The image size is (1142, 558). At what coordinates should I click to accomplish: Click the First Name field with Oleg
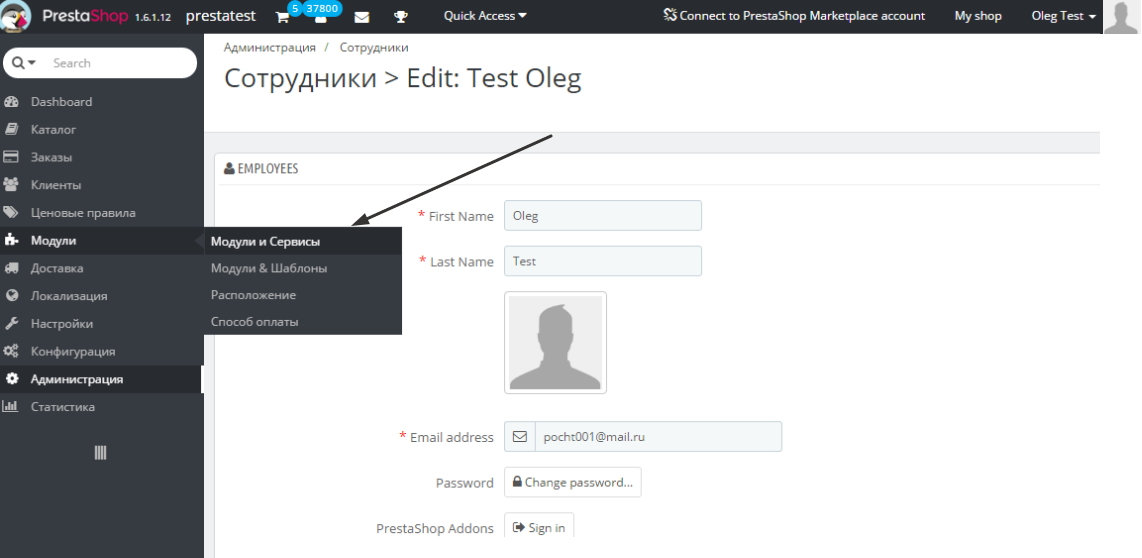[603, 216]
